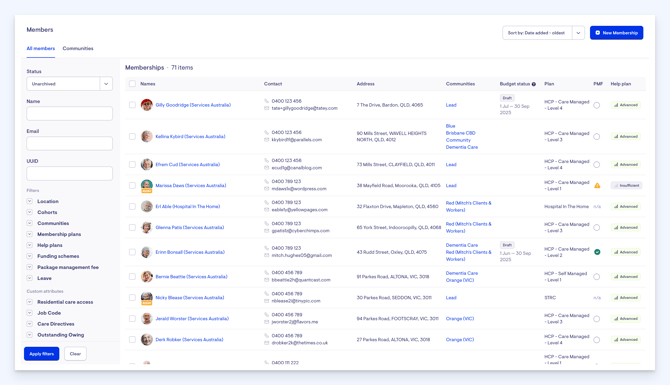The image size is (670, 385).
Task: Click the Advanced badge in Derk Robker row
Action: click(626, 340)
